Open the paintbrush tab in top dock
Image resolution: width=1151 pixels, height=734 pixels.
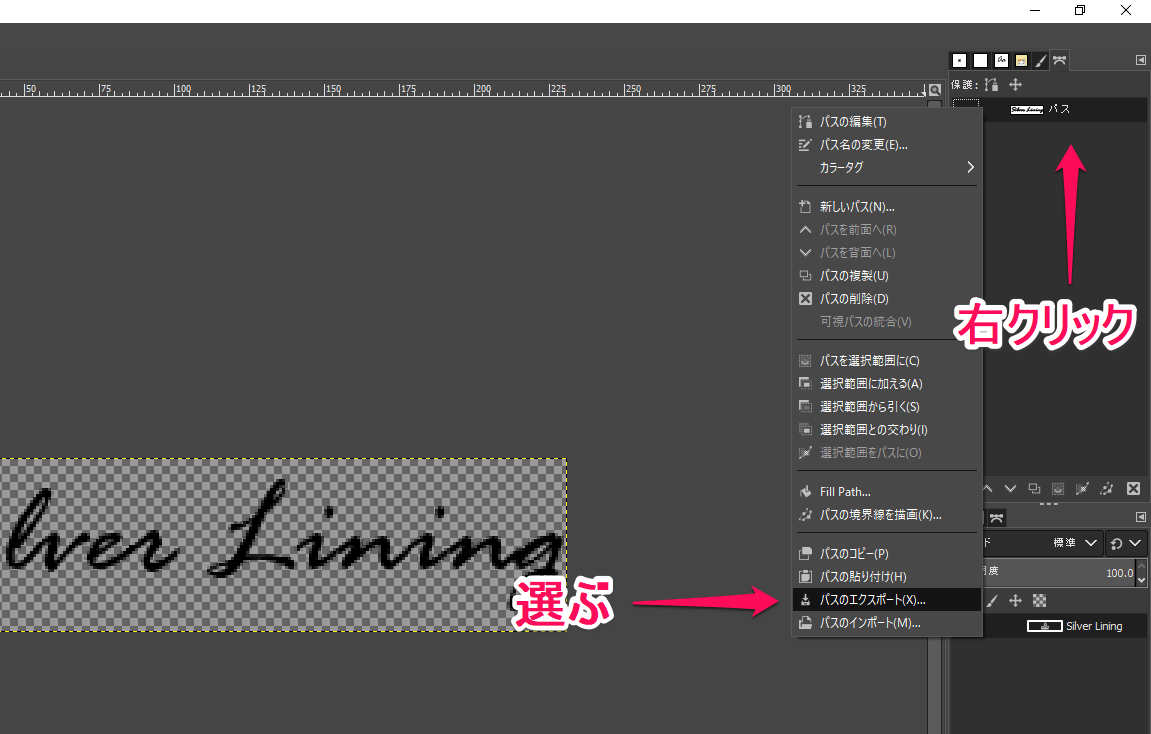click(1040, 61)
